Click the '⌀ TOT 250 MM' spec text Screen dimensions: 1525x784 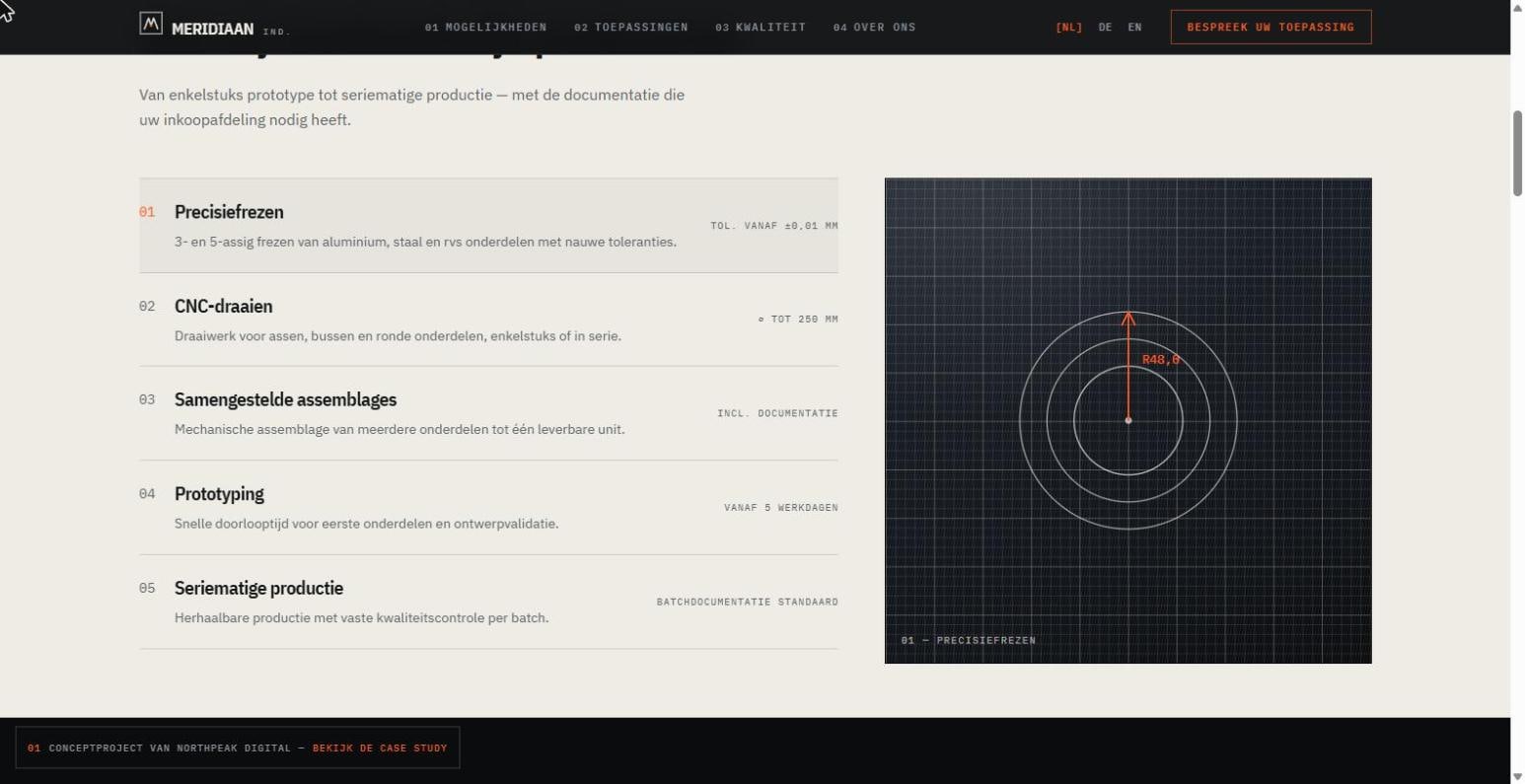click(798, 320)
